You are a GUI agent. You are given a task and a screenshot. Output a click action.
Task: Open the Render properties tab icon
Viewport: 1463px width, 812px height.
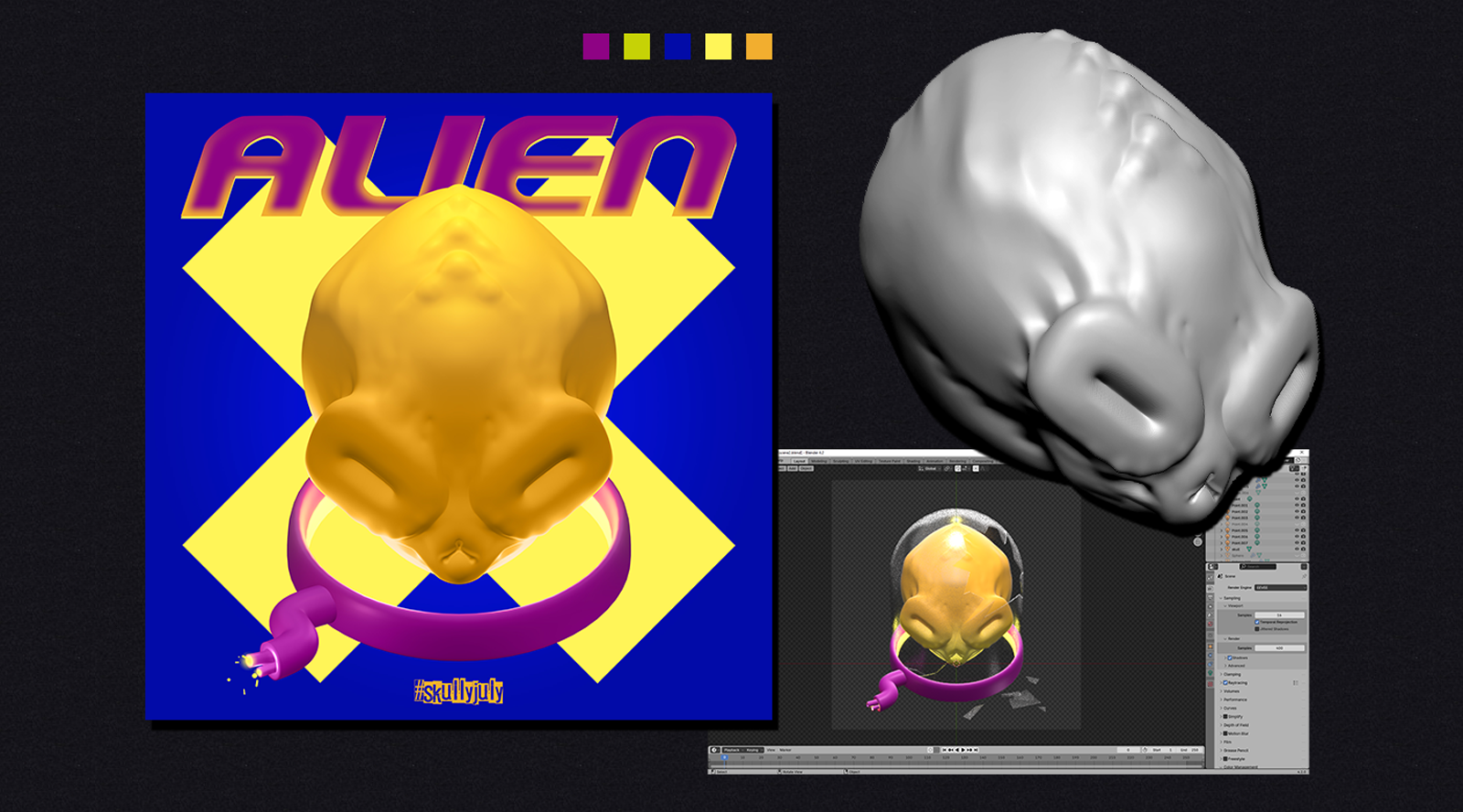[1211, 589]
